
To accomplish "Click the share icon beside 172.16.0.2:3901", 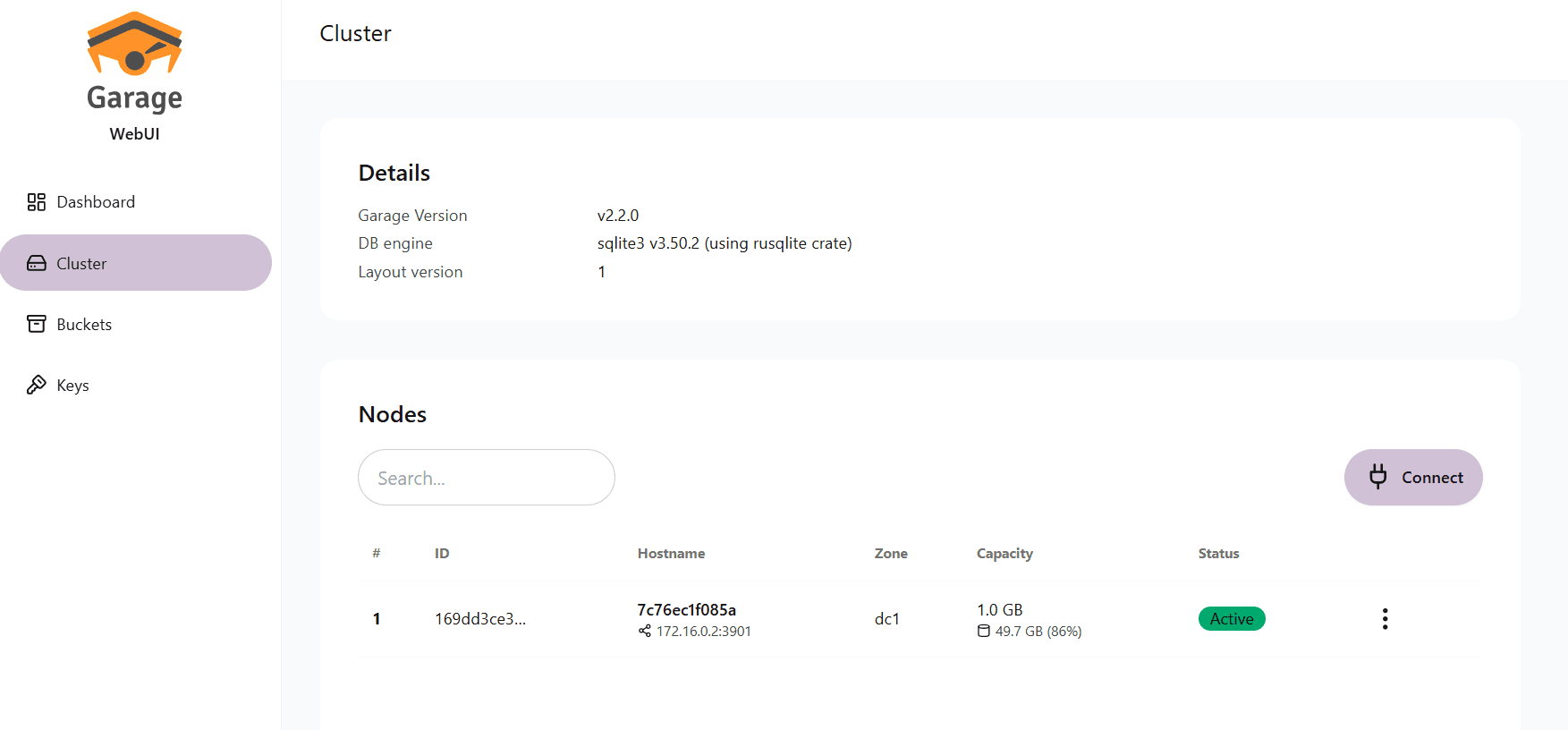I will coord(645,632).
